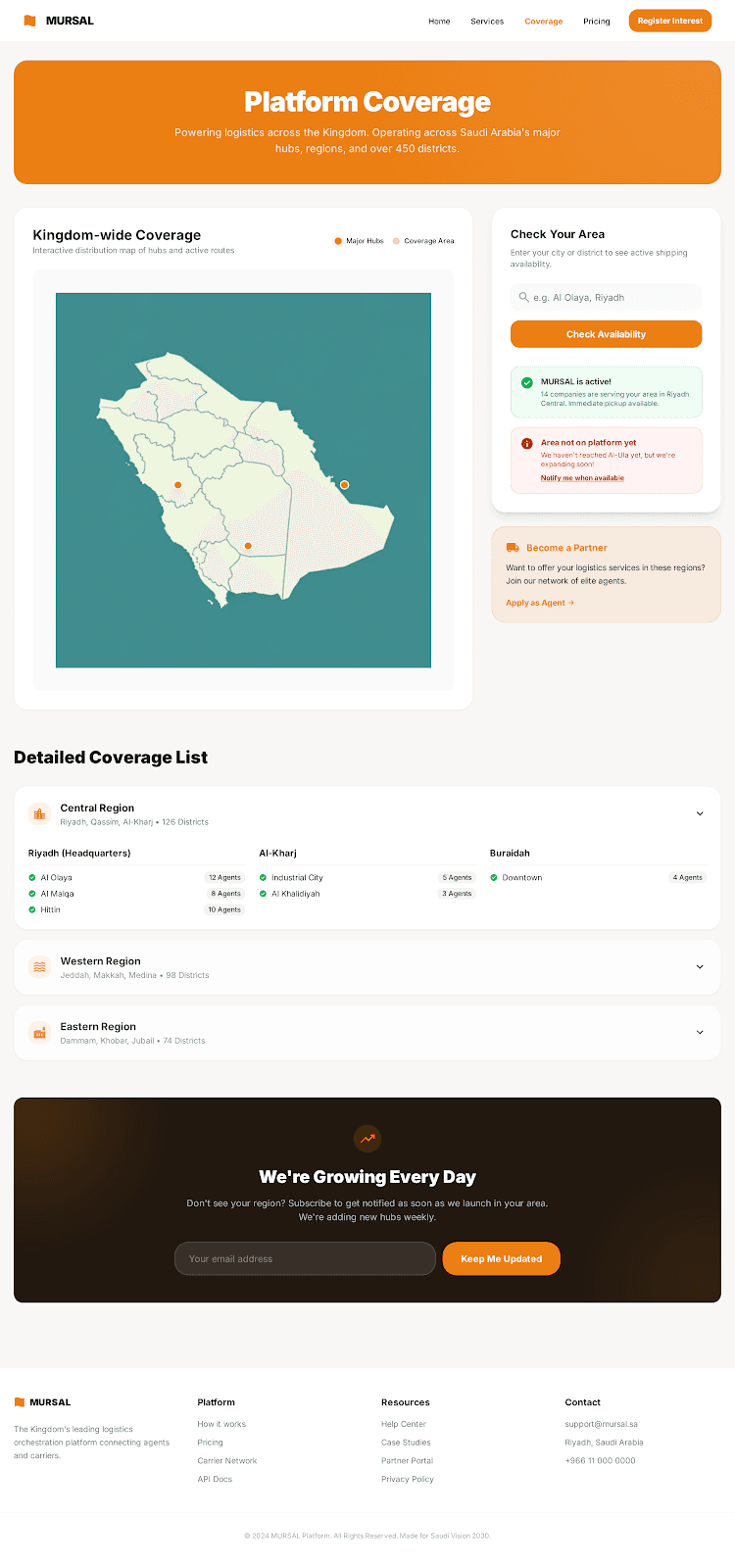This screenshot has width=735, height=1568.
Task: Go to the Pricing page in top navigation
Action: point(596,21)
